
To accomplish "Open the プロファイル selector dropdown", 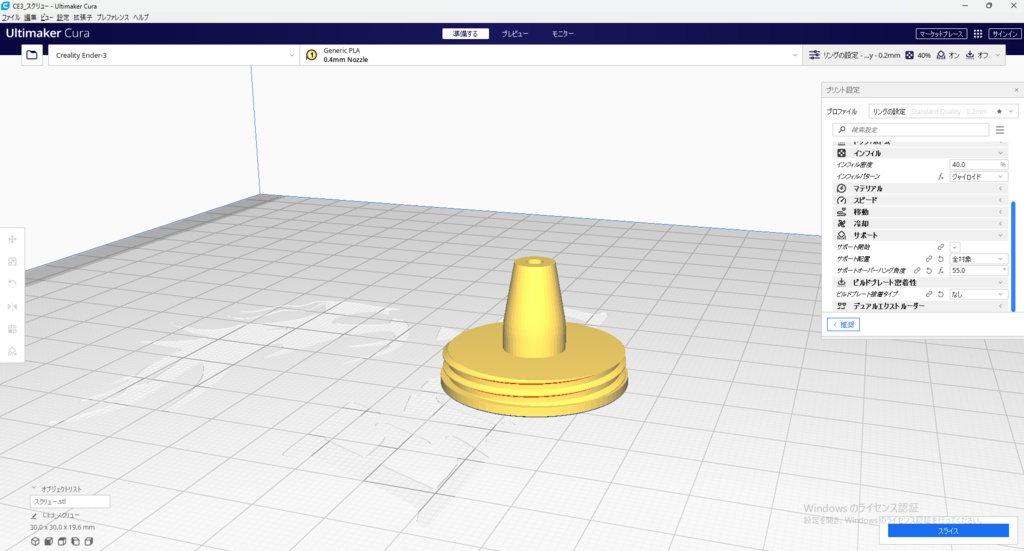I will pos(942,112).
